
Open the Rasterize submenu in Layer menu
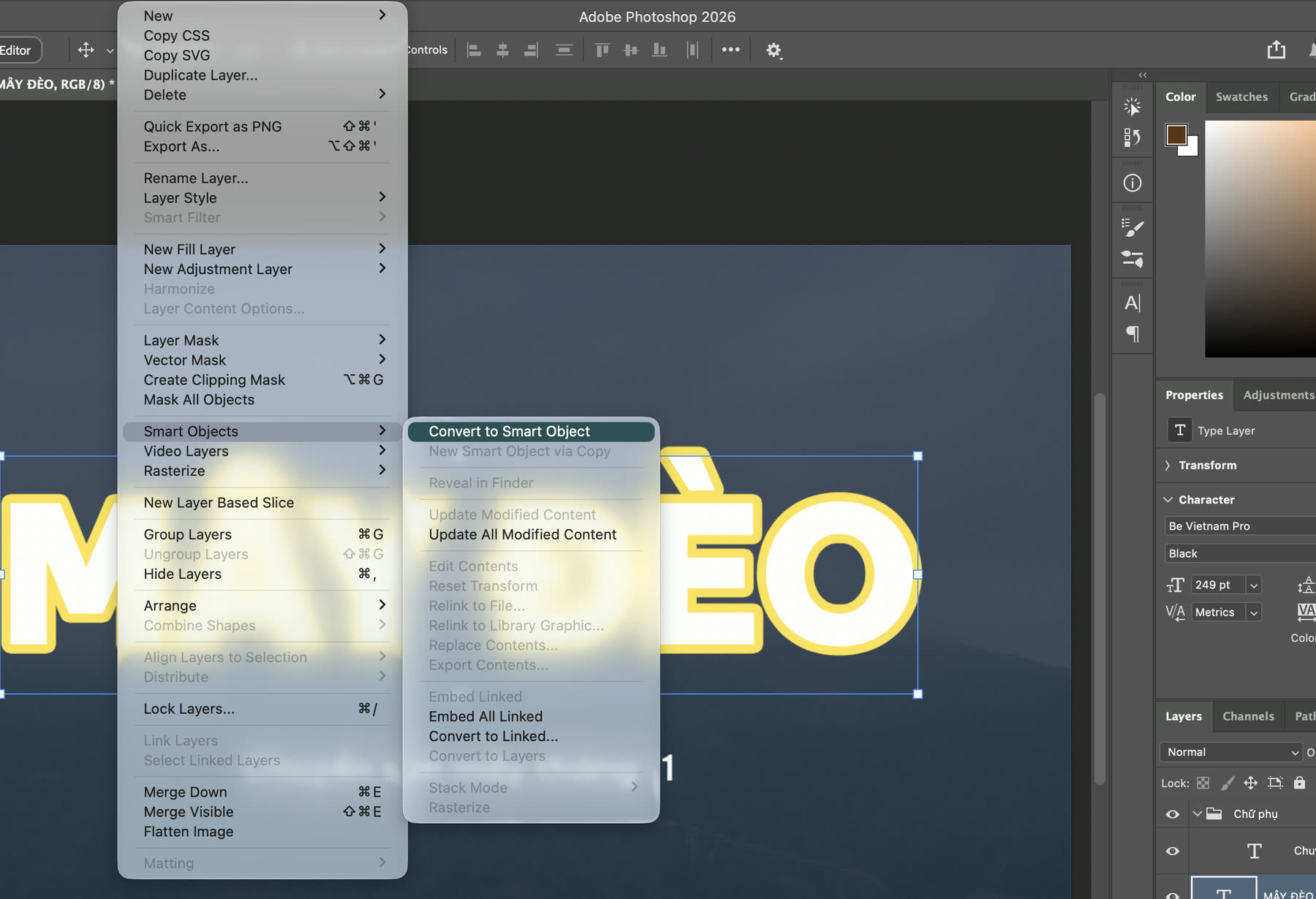(x=262, y=471)
